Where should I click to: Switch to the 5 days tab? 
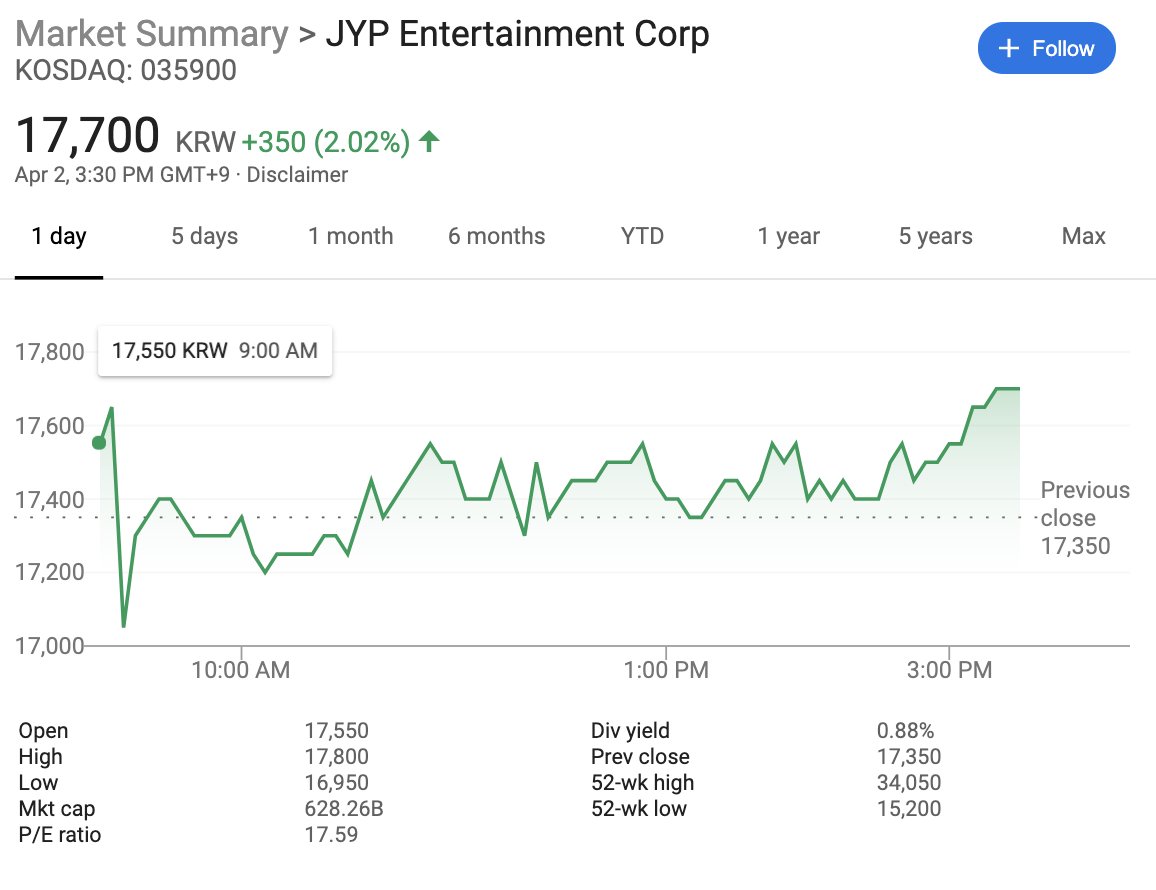click(x=204, y=237)
